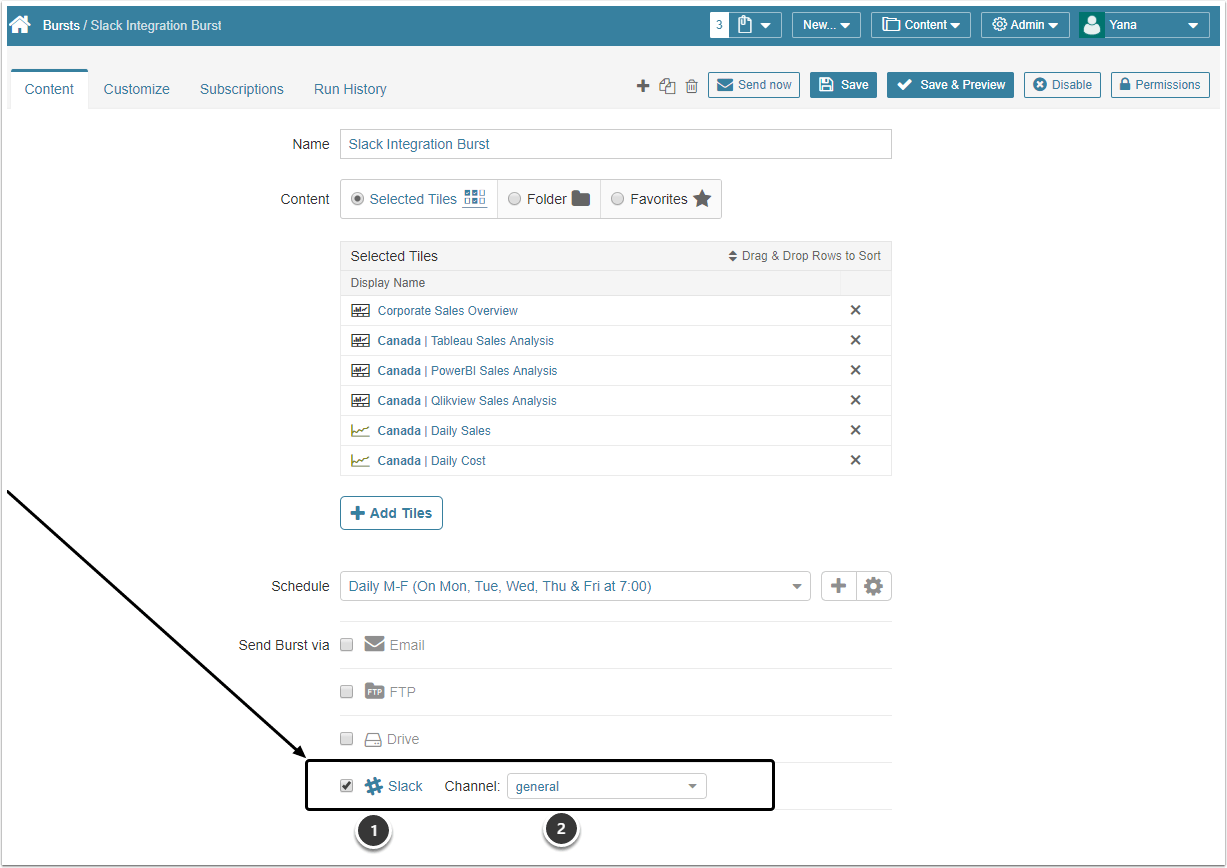Screen dimensions: 1227x868
Task: Open the Admin menu
Action: pyautogui.click(x=1025, y=25)
